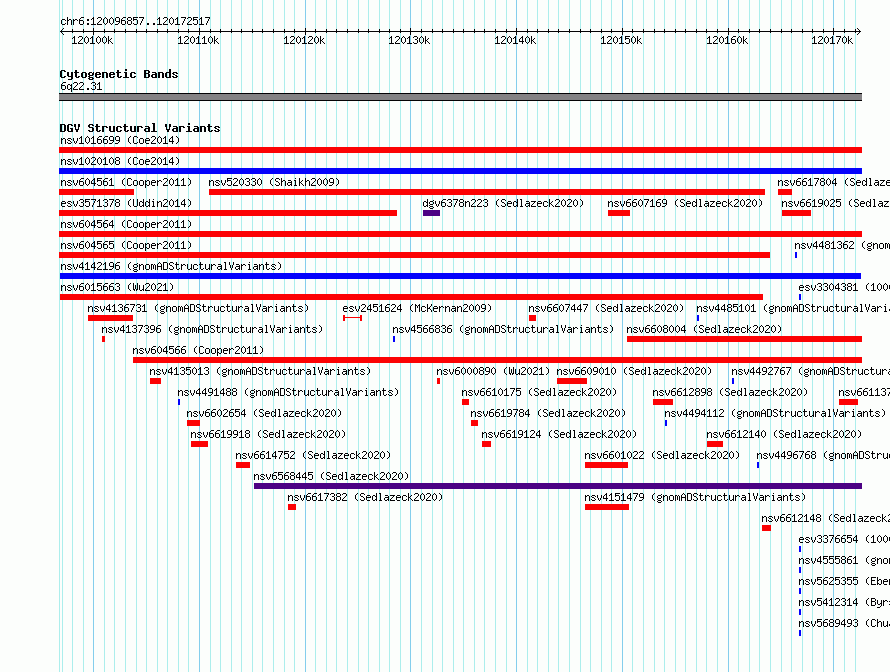Click nsv6619918 (Sedlazeck2020) label
Screen dimensions: 890x672
tap(268, 434)
